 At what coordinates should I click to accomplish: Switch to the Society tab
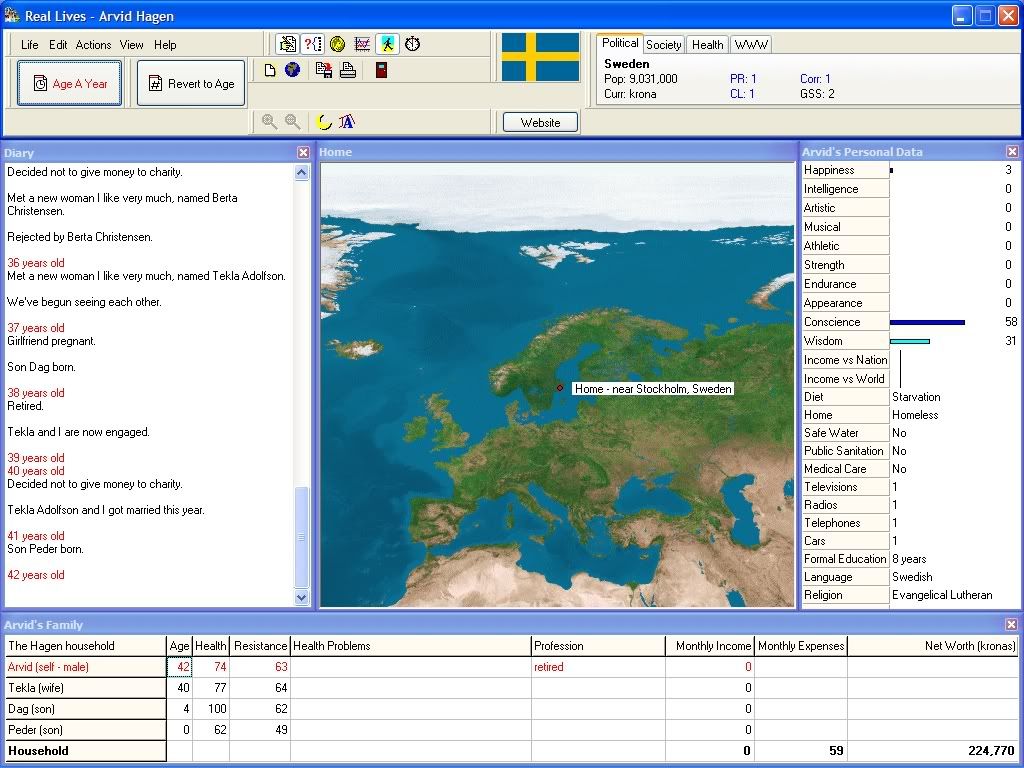pyautogui.click(x=664, y=44)
